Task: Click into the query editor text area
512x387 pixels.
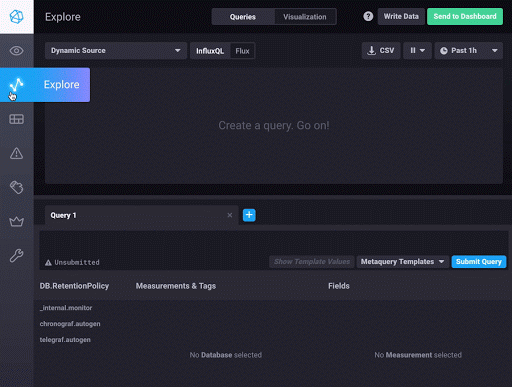Action: coord(273,243)
